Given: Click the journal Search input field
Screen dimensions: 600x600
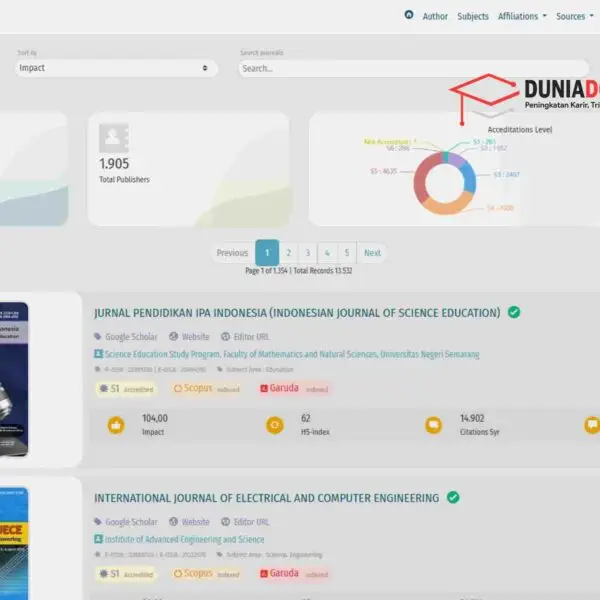Looking at the screenshot, I should (414, 68).
